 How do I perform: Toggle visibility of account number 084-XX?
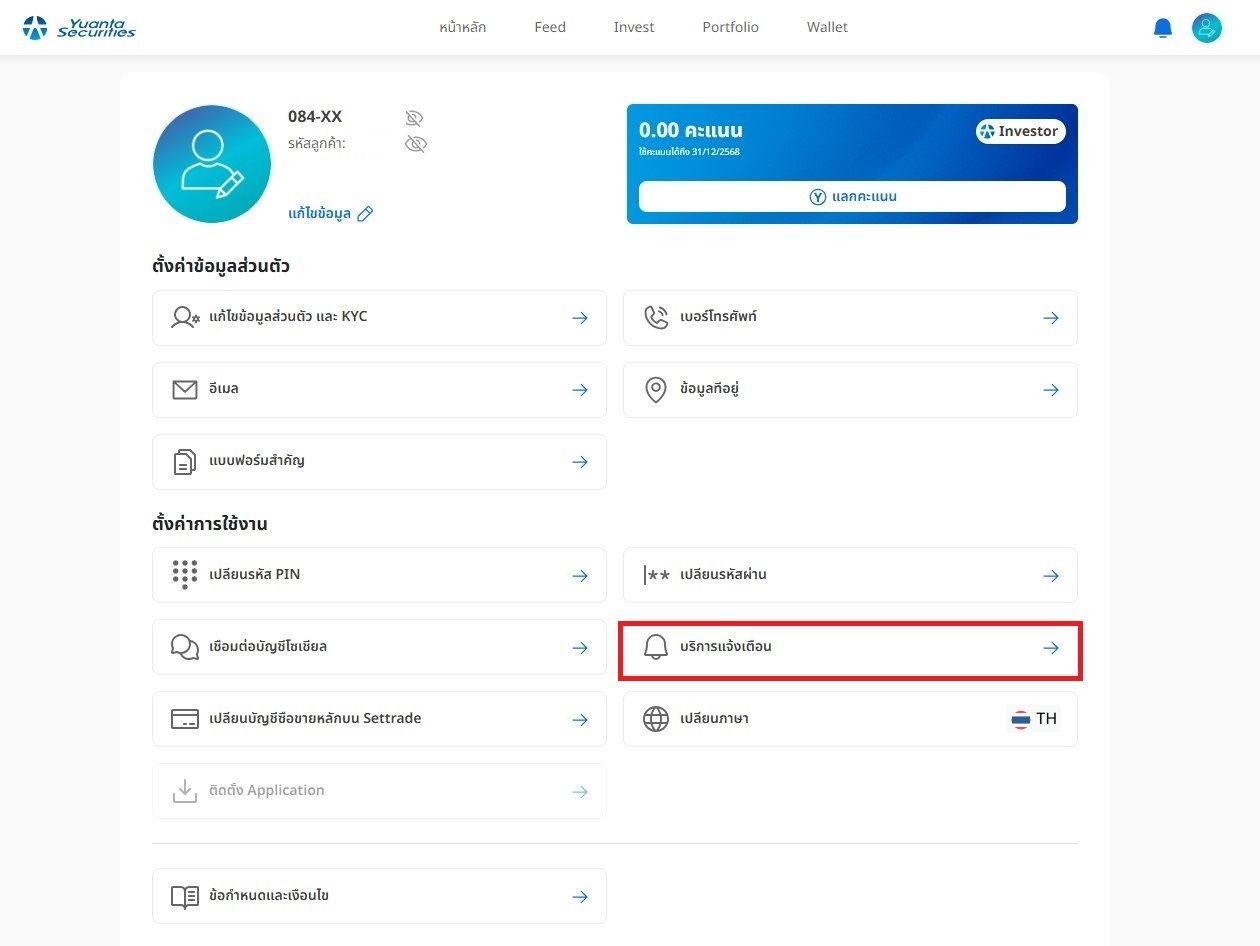click(x=414, y=118)
